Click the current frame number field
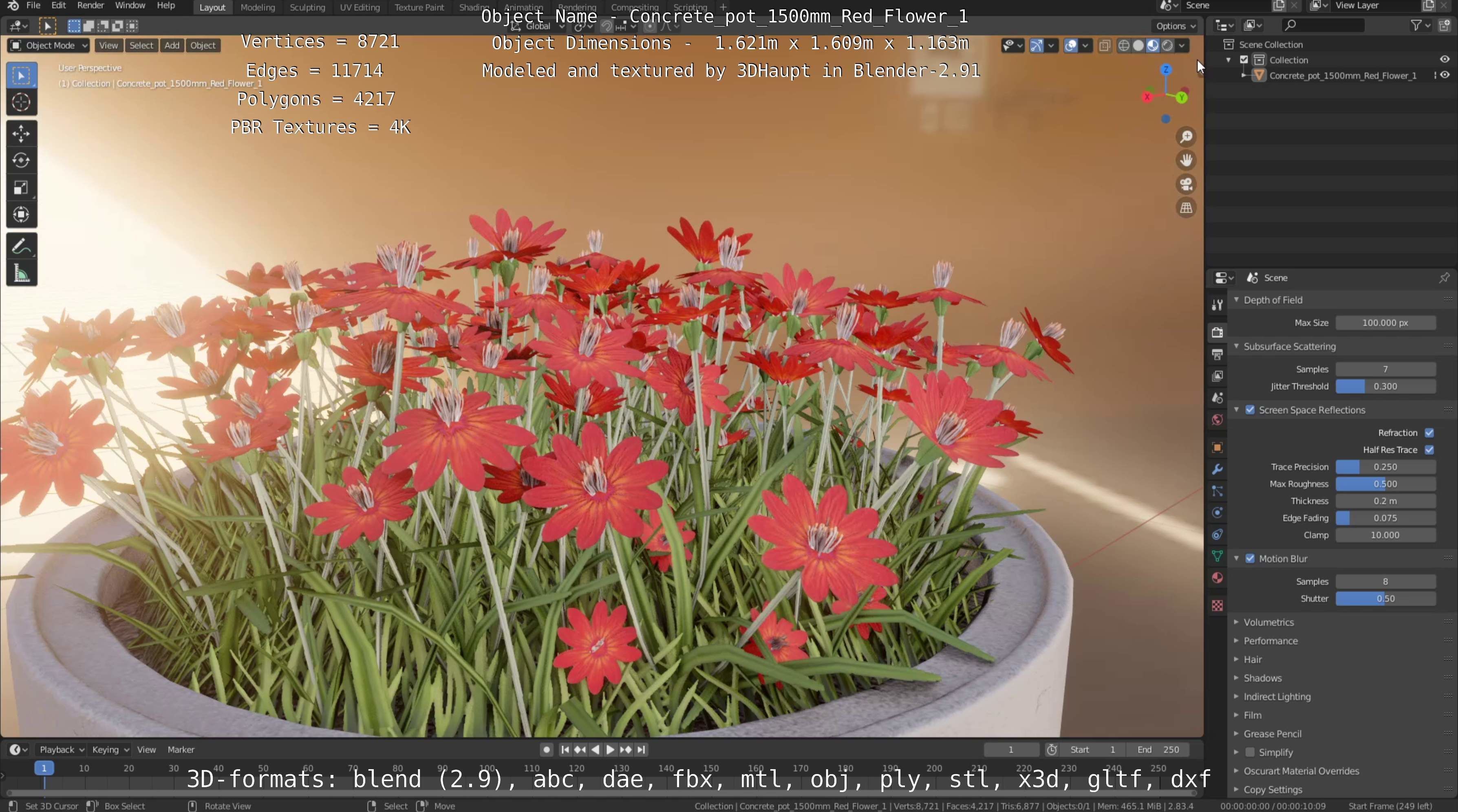This screenshot has width=1458, height=812. (x=1011, y=749)
